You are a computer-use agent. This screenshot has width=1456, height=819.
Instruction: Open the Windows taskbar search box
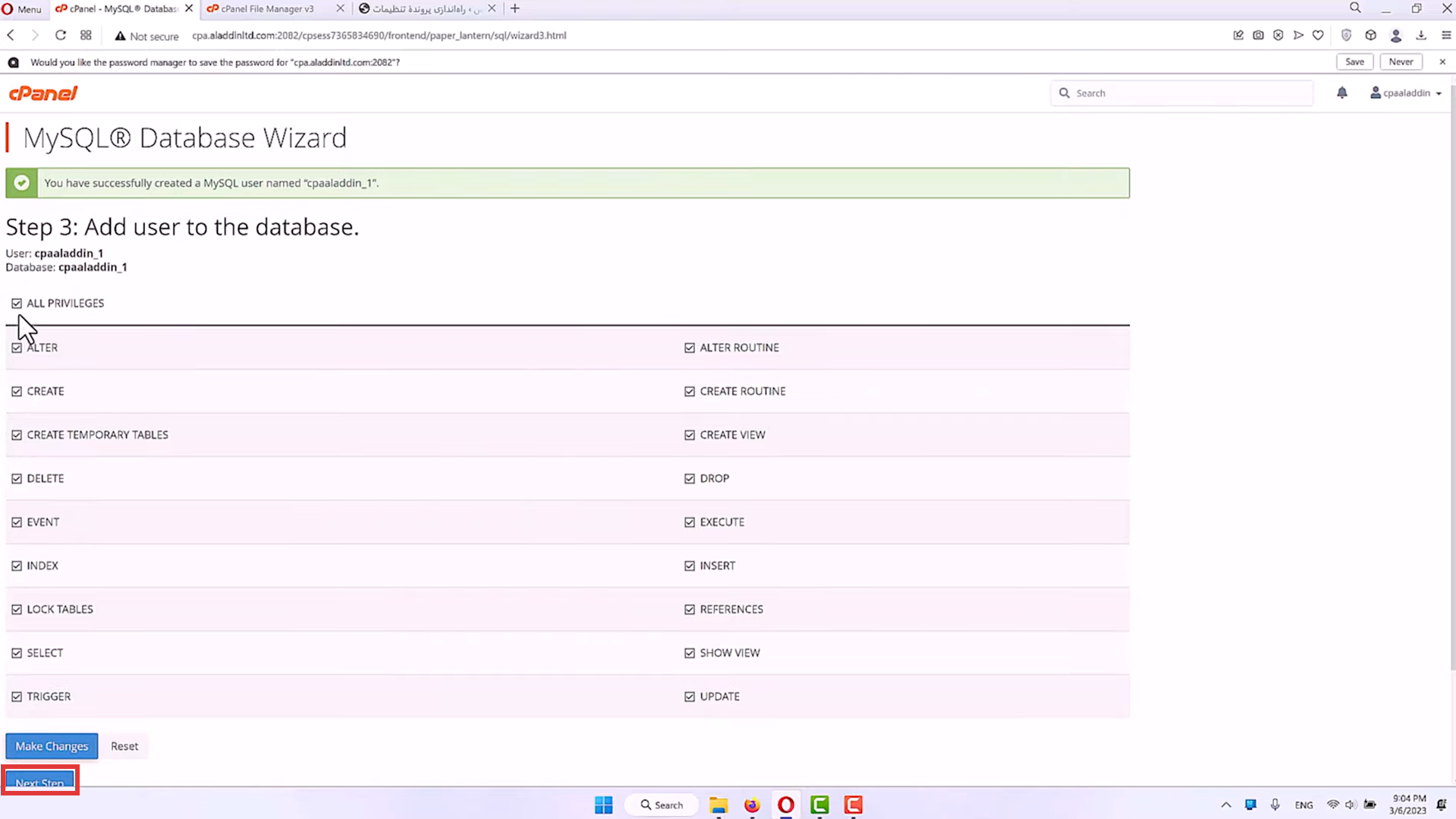[x=661, y=805]
